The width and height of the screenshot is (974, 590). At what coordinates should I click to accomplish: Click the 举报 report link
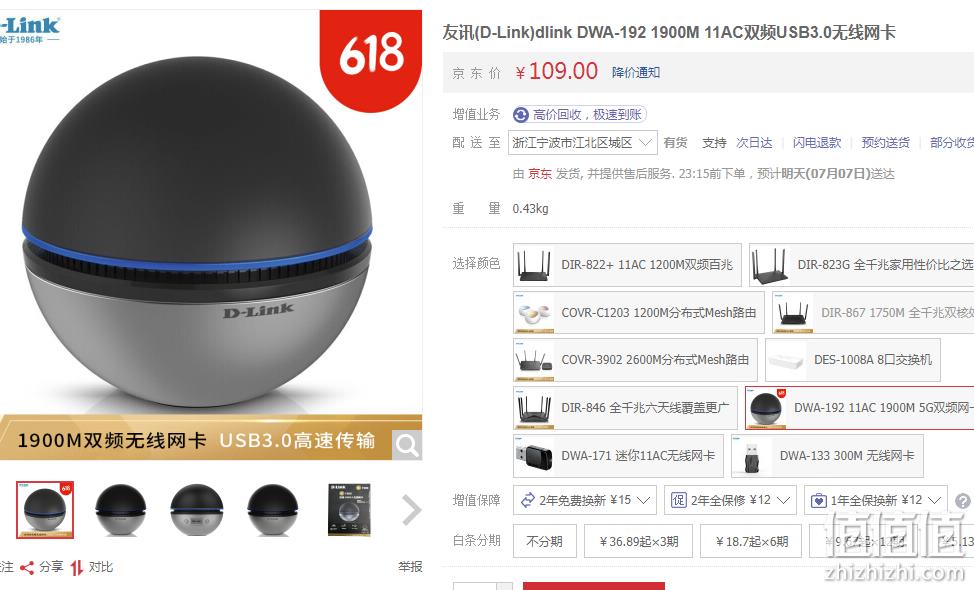(410, 566)
